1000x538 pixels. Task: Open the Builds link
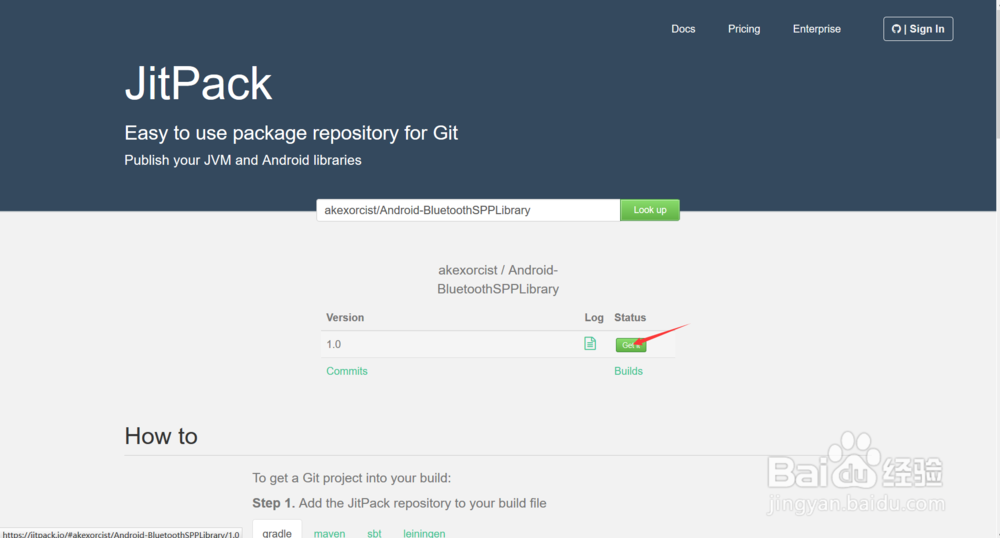[x=628, y=371]
